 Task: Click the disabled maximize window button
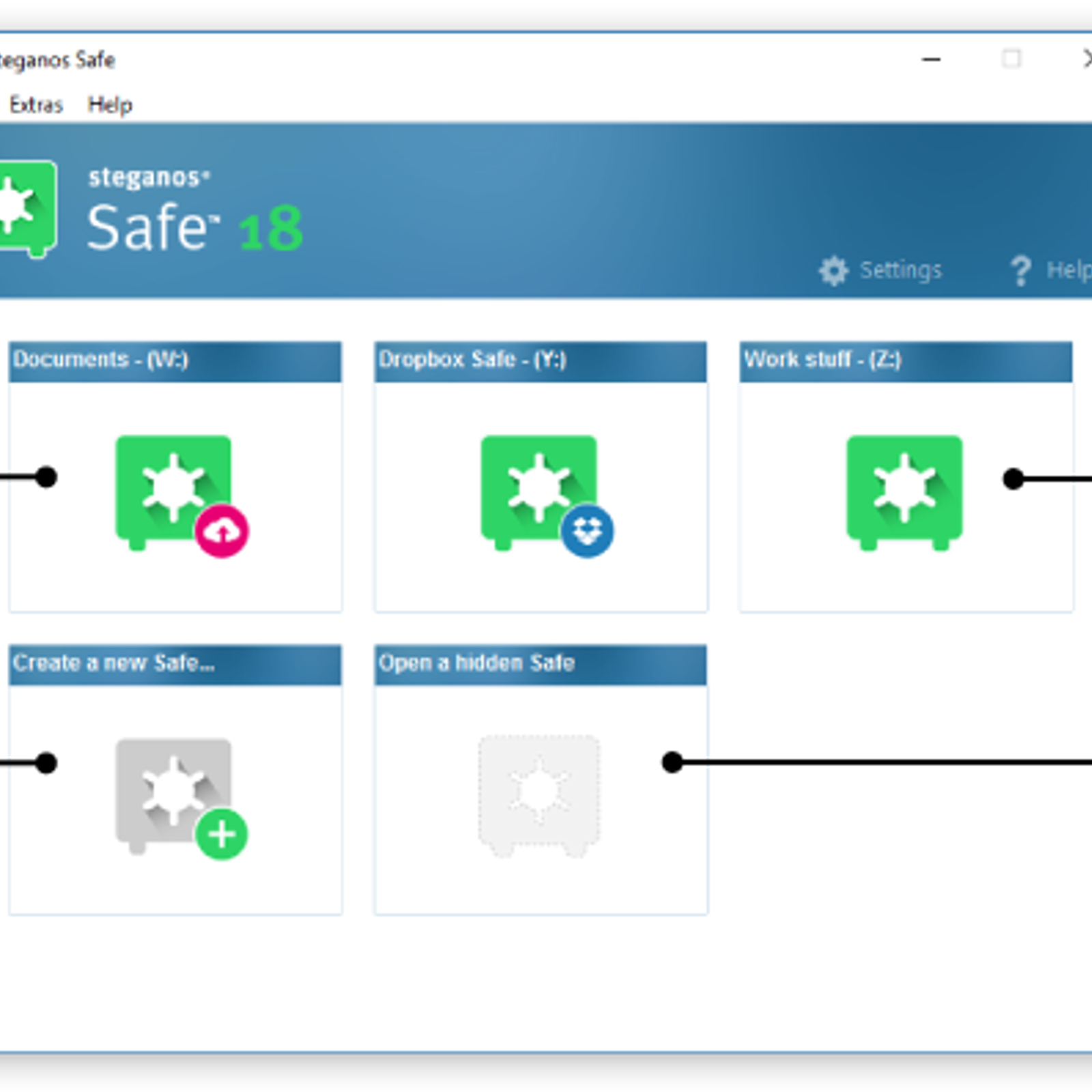pos(1011,59)
